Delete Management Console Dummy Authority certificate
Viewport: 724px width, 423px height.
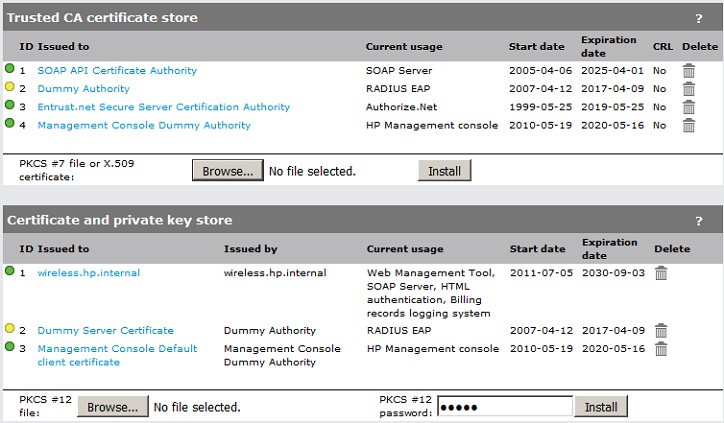[688, 125]
